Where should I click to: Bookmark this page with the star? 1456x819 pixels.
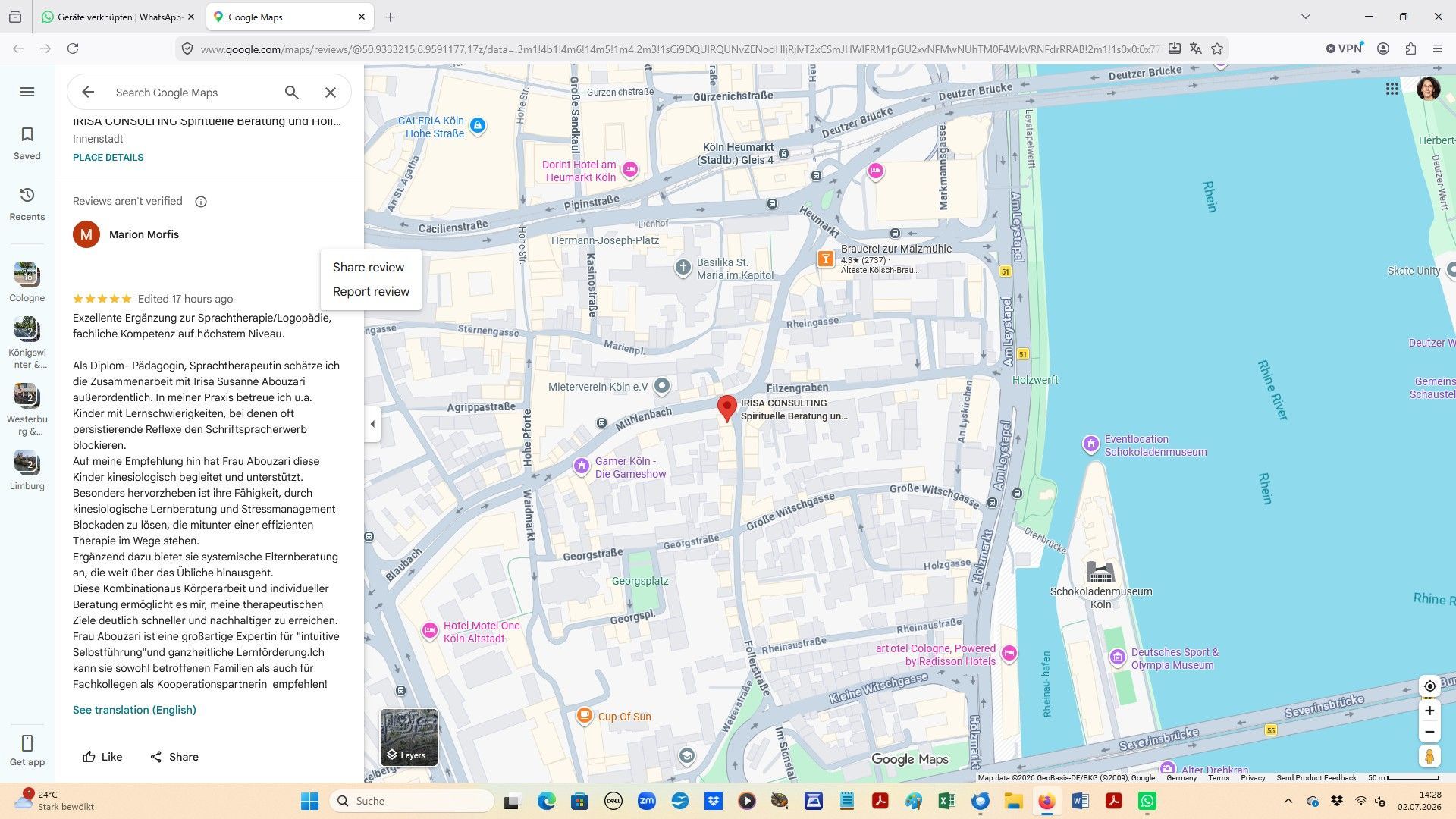[1217, 49]
